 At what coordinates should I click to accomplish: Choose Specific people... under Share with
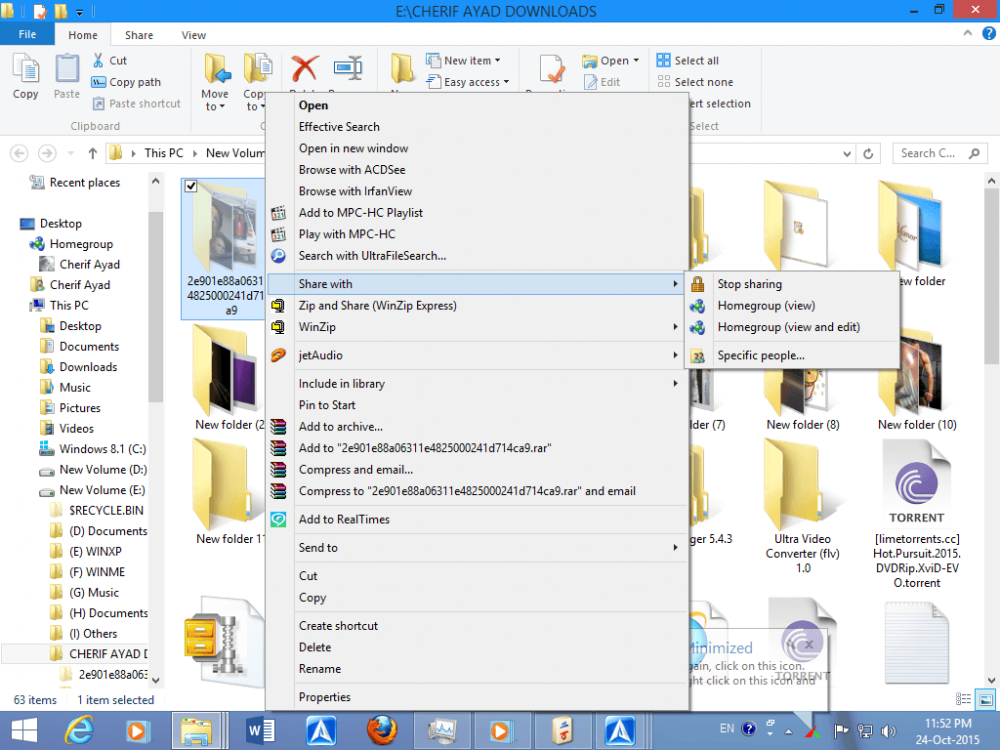coord(760,355)
